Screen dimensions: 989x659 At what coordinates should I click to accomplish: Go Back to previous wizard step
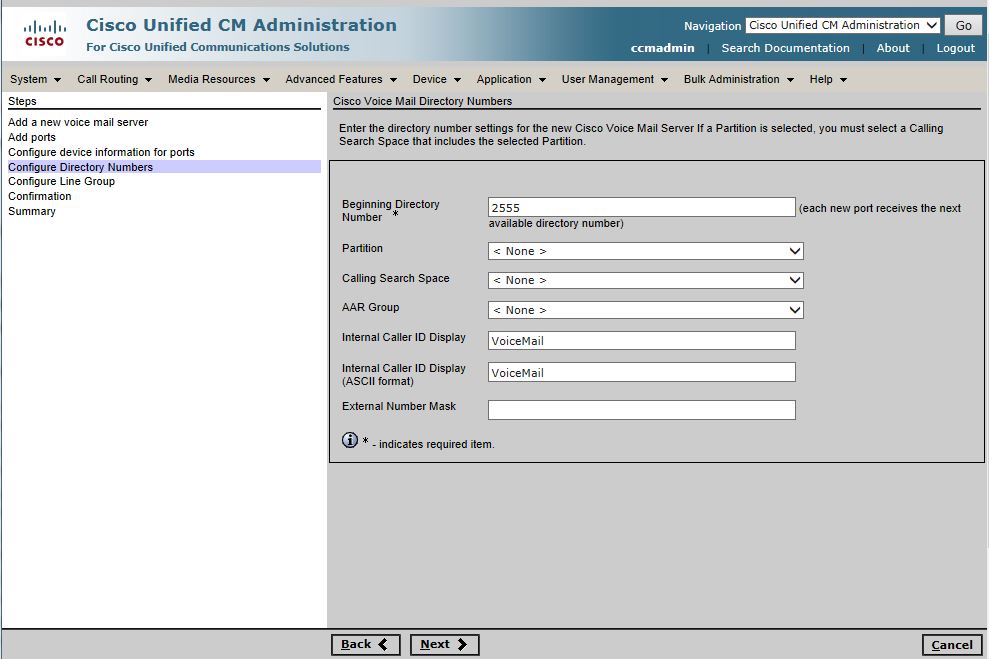coord(365,645)
